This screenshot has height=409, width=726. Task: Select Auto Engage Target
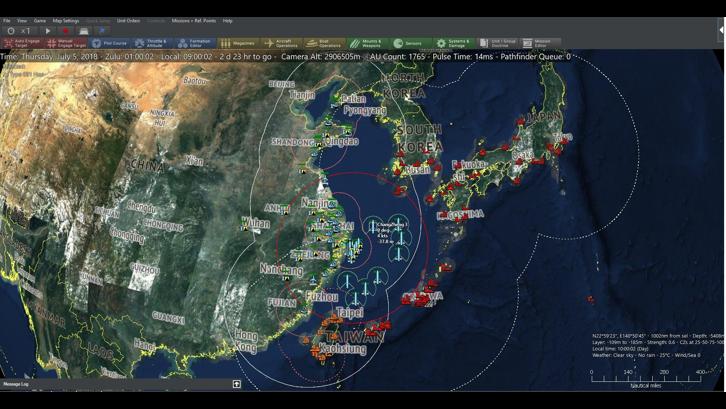click(22, 44)
